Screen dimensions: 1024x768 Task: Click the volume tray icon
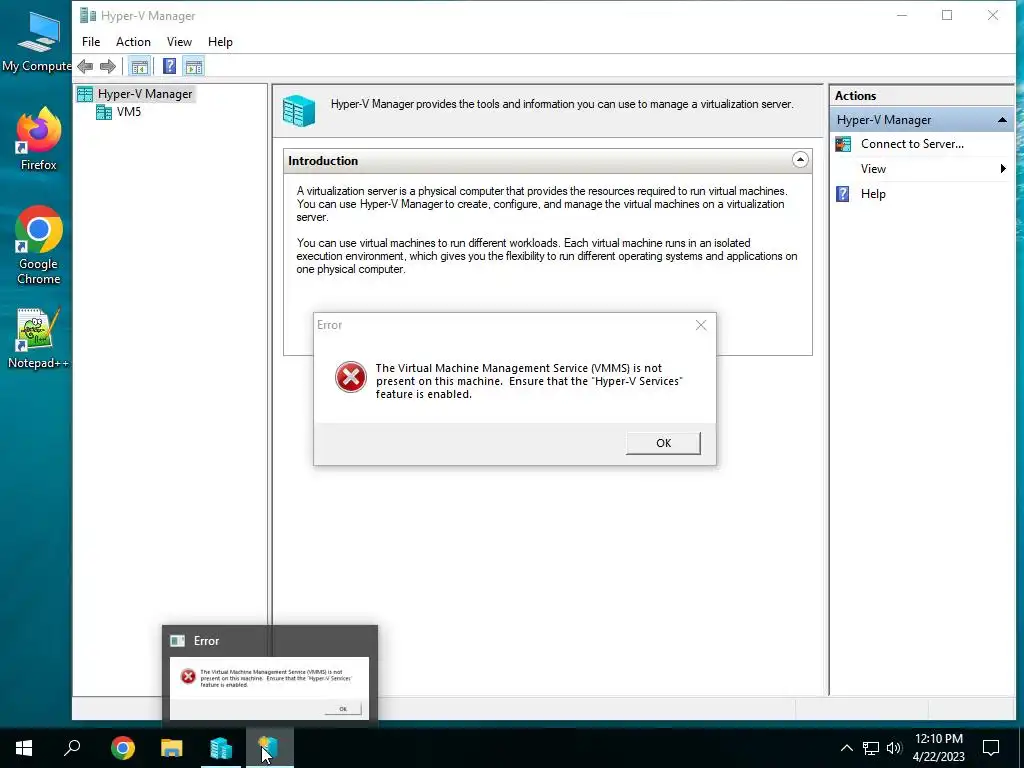pos(894,748)
